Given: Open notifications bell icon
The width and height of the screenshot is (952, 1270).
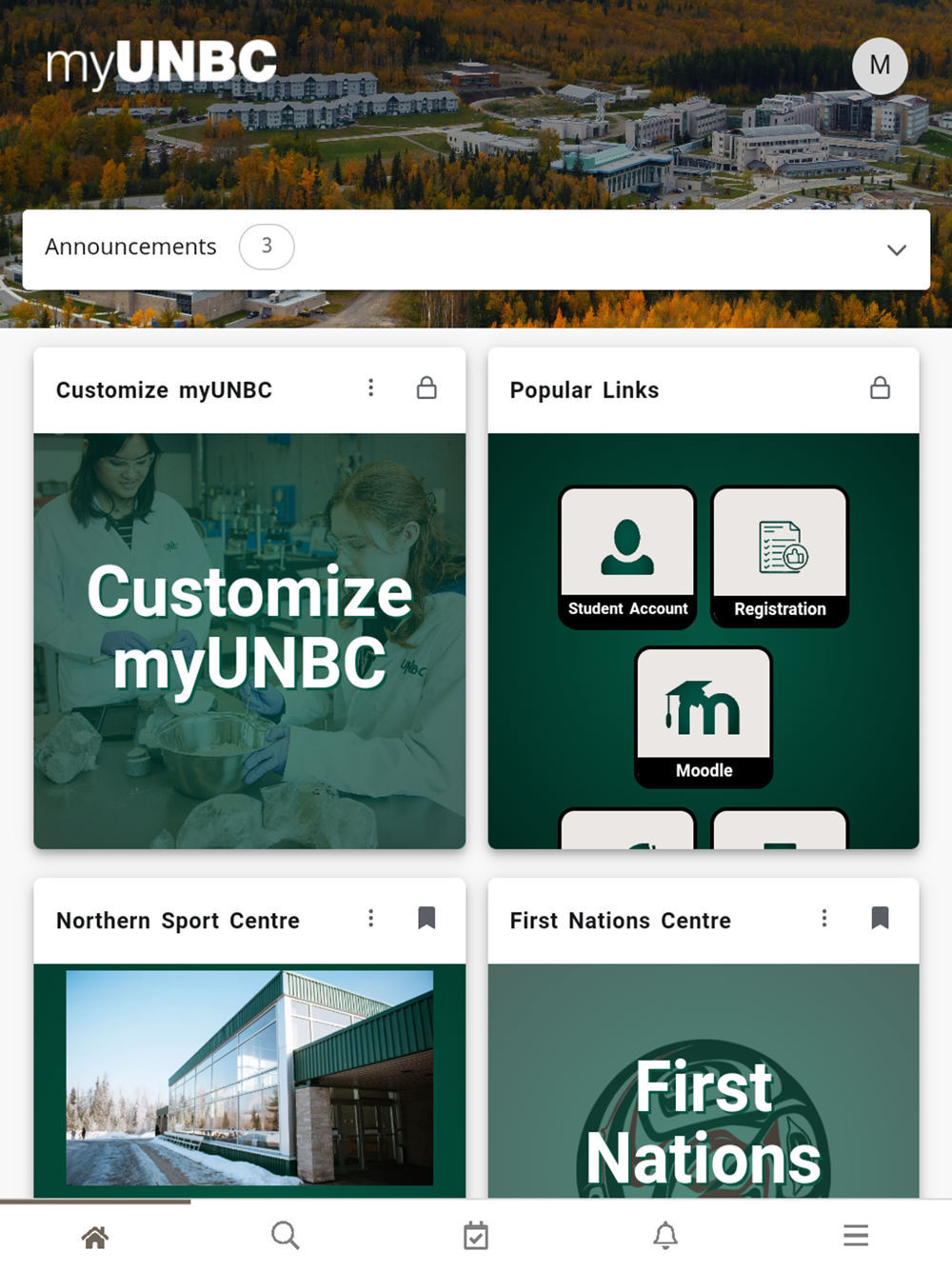Looking at the screenshot, I should point(665,1236).
